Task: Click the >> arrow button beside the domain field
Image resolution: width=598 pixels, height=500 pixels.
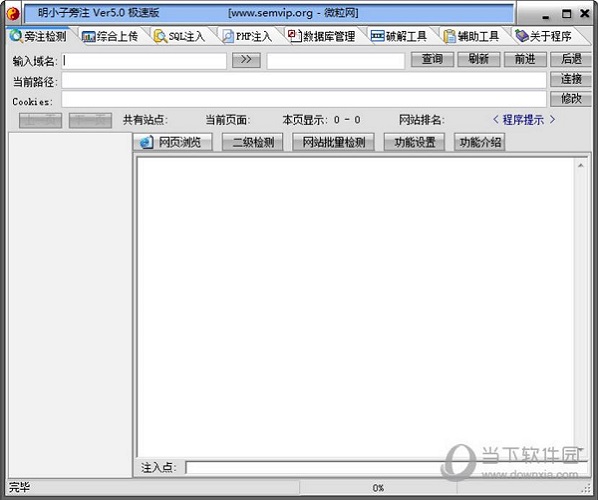Action: coord(246,60)
